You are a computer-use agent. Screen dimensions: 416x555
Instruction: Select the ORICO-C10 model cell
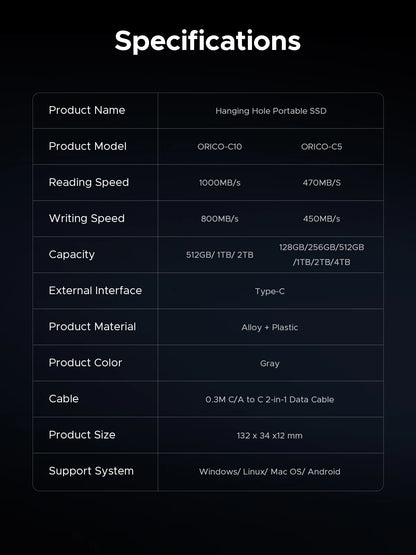tap(220, 147)
